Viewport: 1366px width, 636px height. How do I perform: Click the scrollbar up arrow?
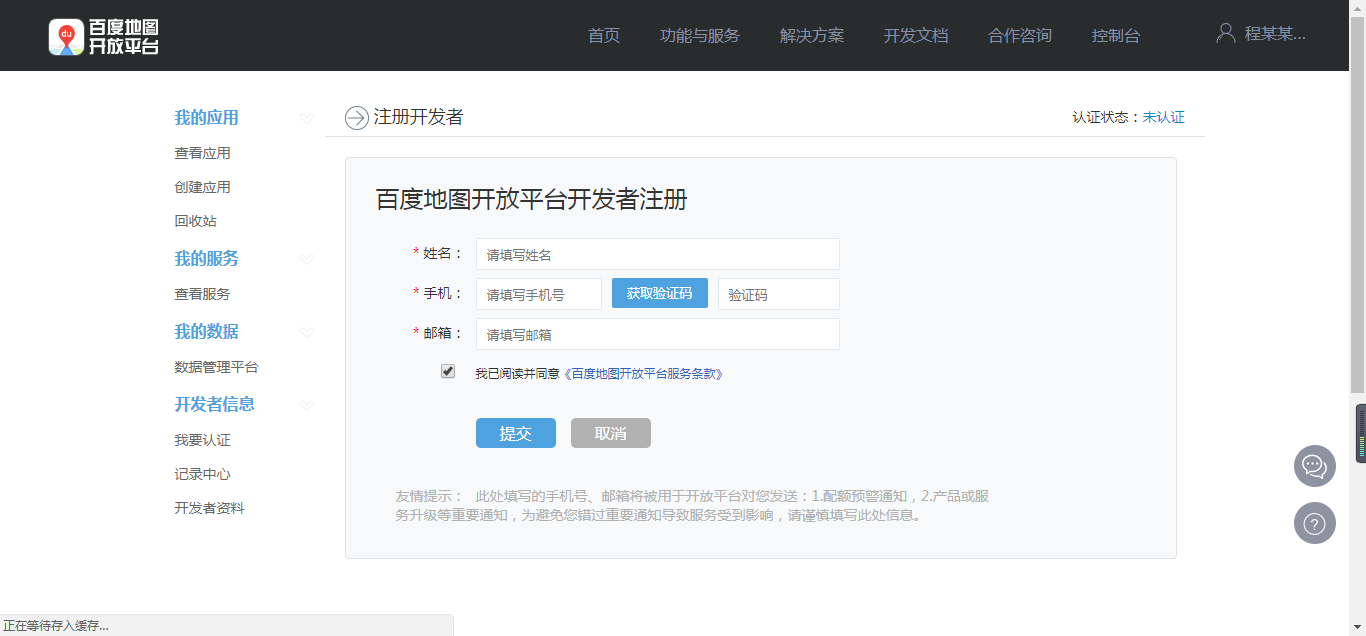coord(1357,6)
